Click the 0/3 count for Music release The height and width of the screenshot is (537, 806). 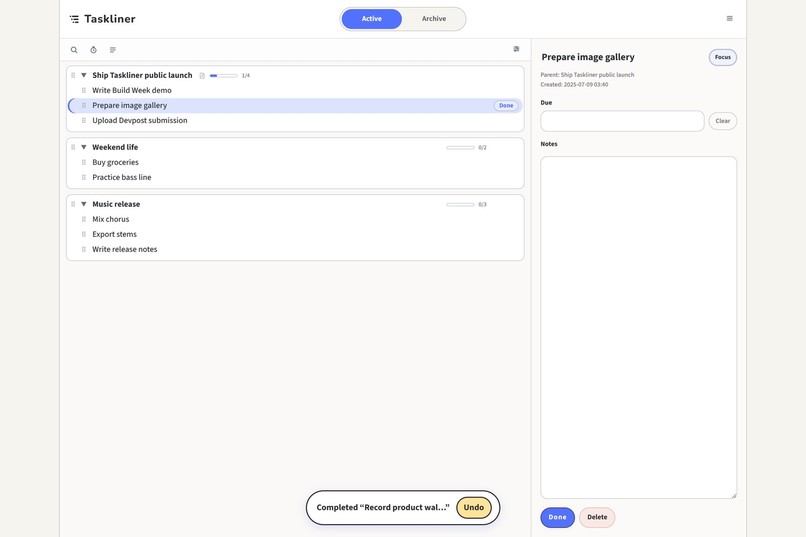[482, 205]
